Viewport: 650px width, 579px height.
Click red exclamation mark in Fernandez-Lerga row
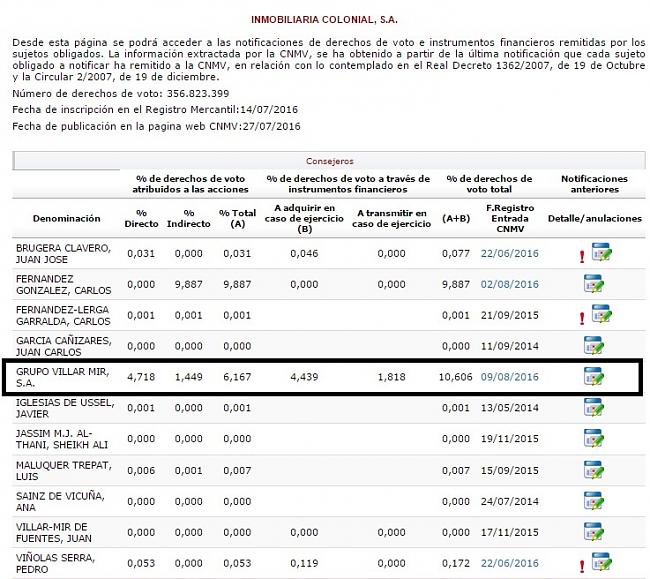(581, 318)
